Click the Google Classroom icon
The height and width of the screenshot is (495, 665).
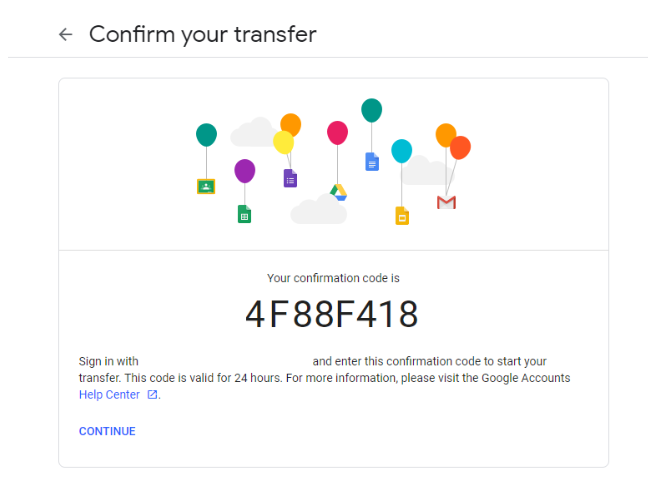(x=206, y=185)
